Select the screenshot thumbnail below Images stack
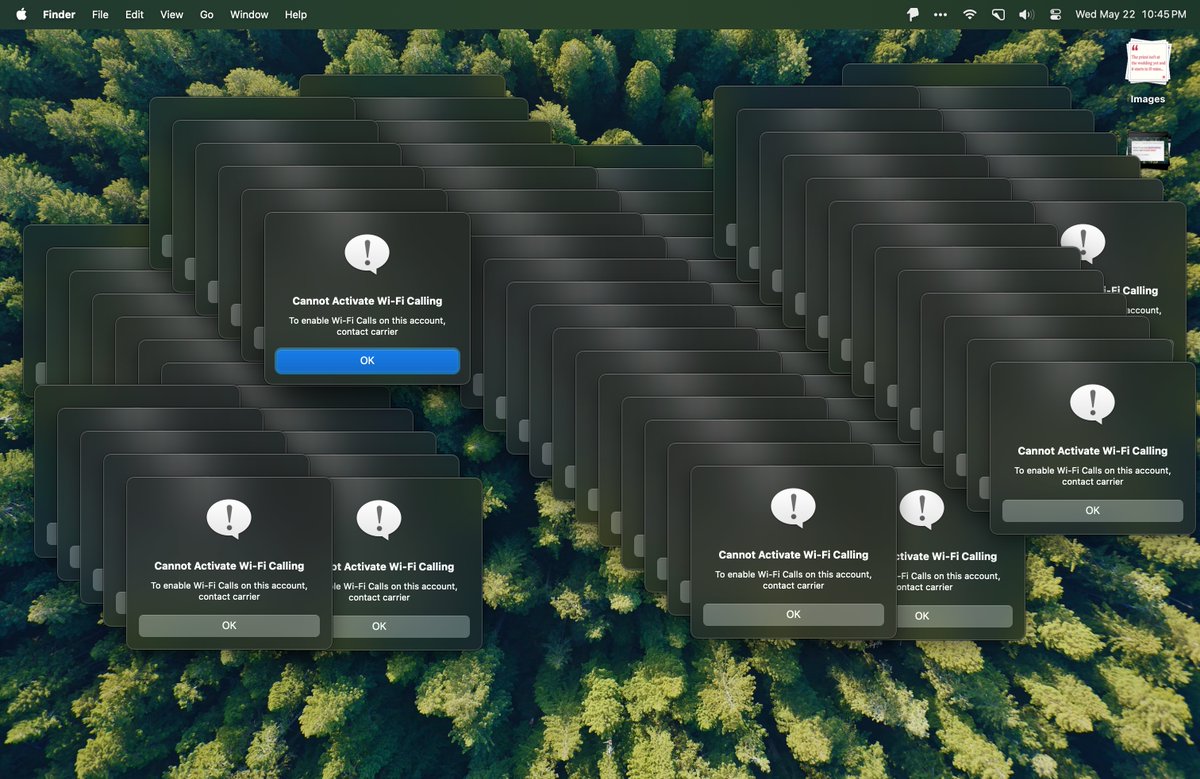Image resolution: width=1200 pixels, height=779 pixels. click(x=1148, y=149)
